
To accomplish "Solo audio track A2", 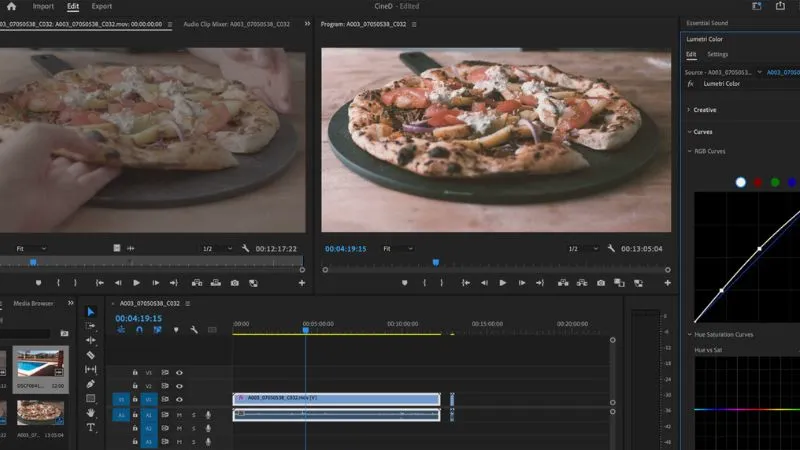I will [194, 429].
